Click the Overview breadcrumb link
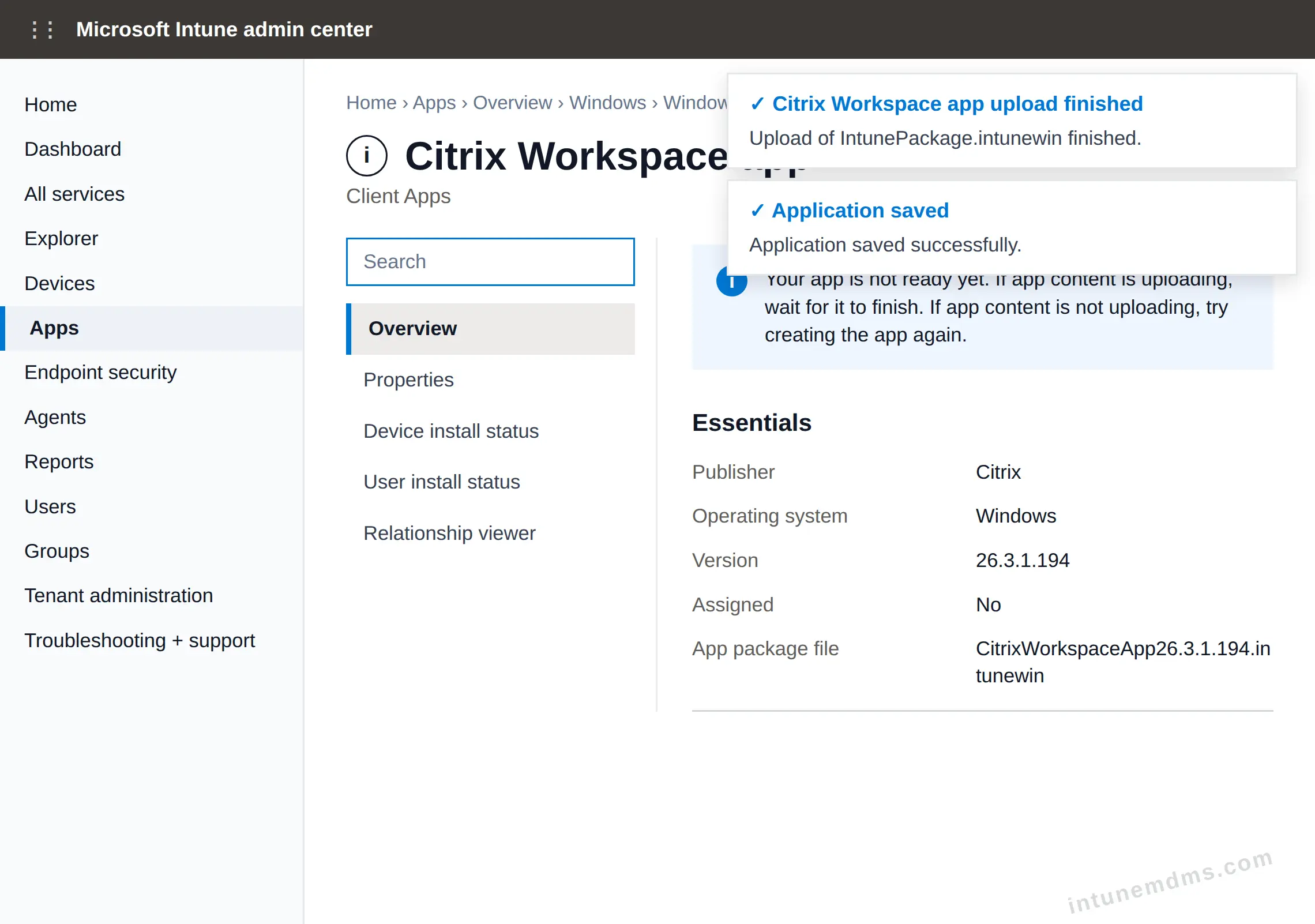The width and height of the screenshot is (1315, 924). click(x=512, y=103)
